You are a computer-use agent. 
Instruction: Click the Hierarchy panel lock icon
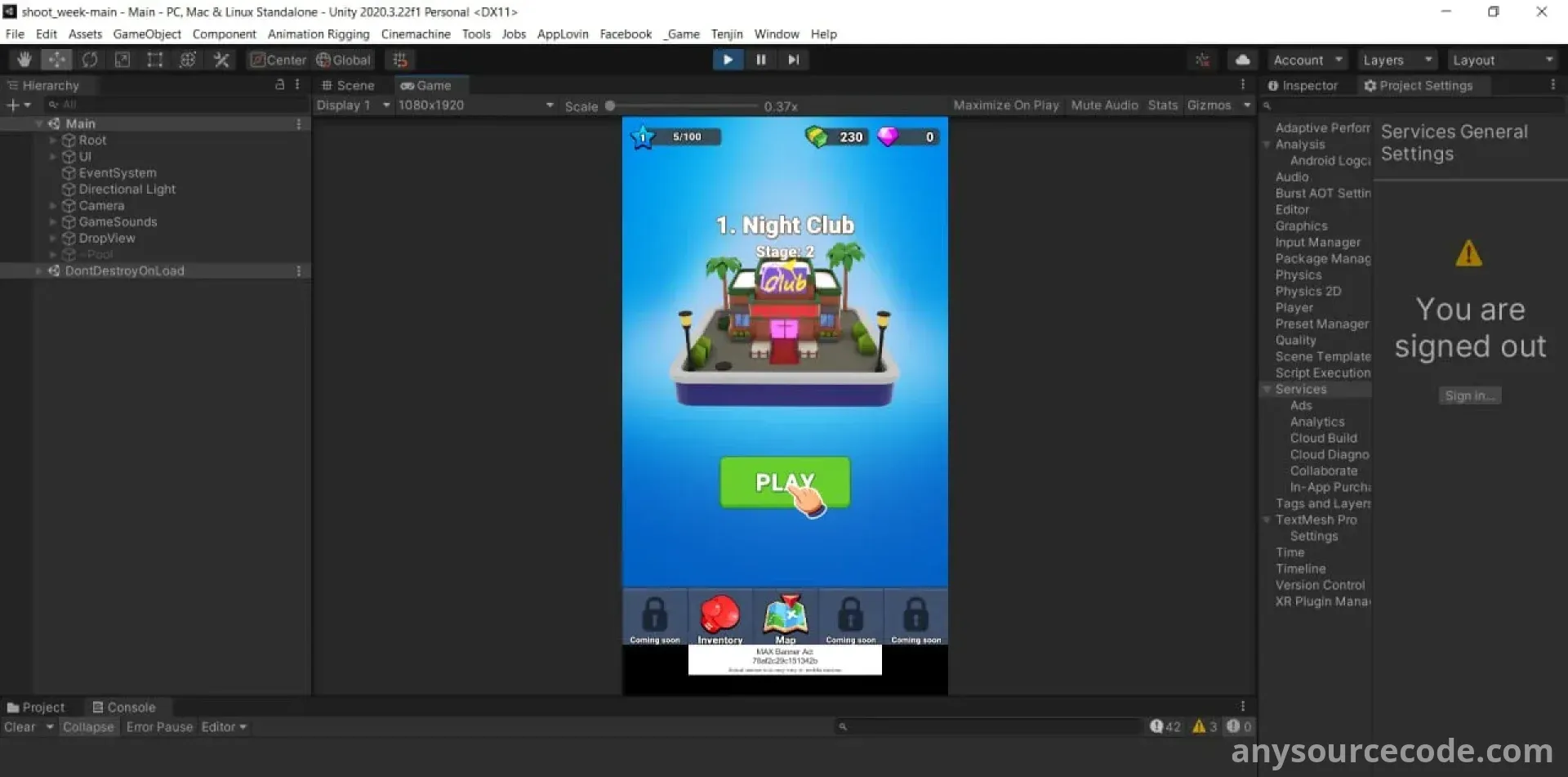[279, 85]
